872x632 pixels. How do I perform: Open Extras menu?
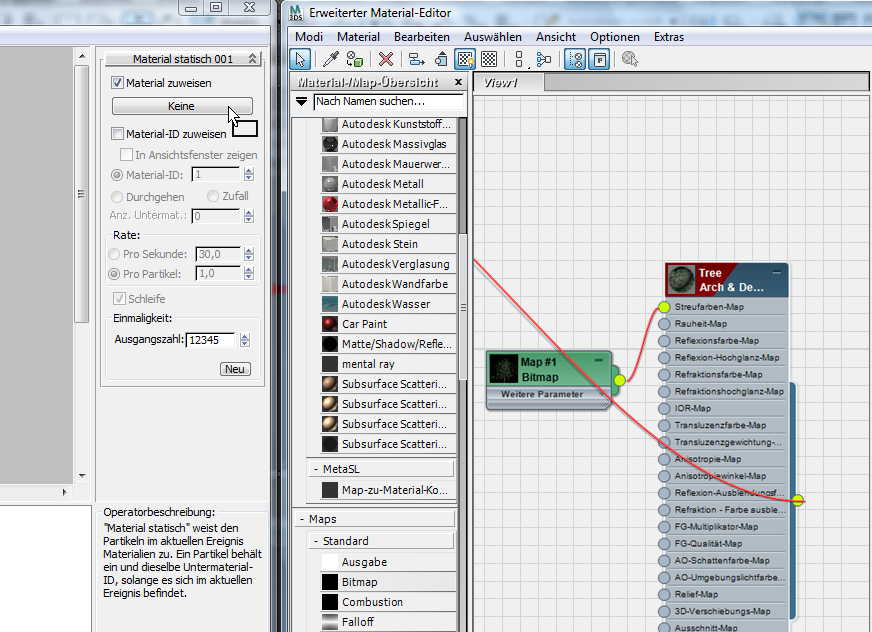click(668, 37)
